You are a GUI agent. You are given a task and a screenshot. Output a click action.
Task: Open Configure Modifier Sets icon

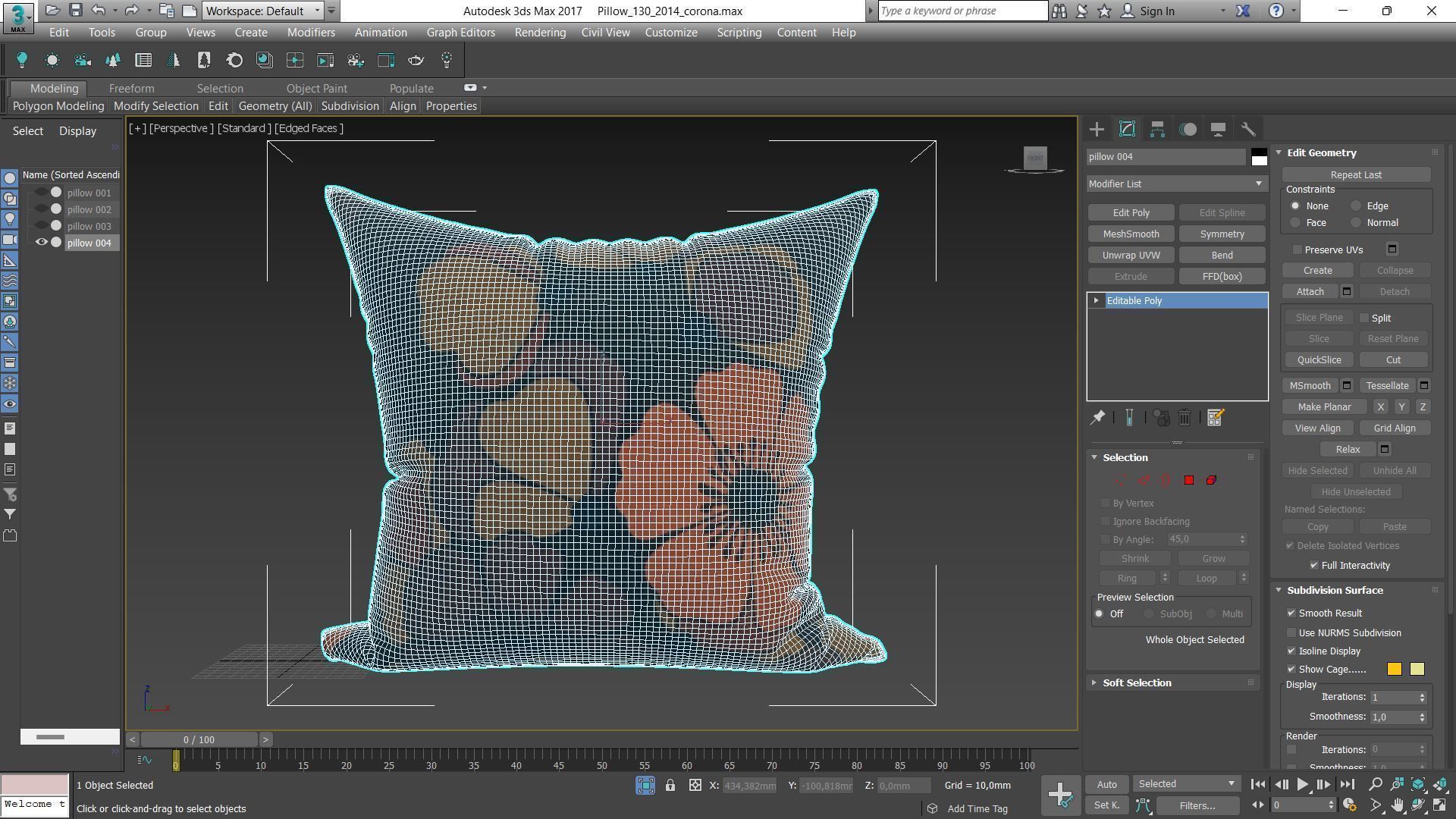point(1215,418)
